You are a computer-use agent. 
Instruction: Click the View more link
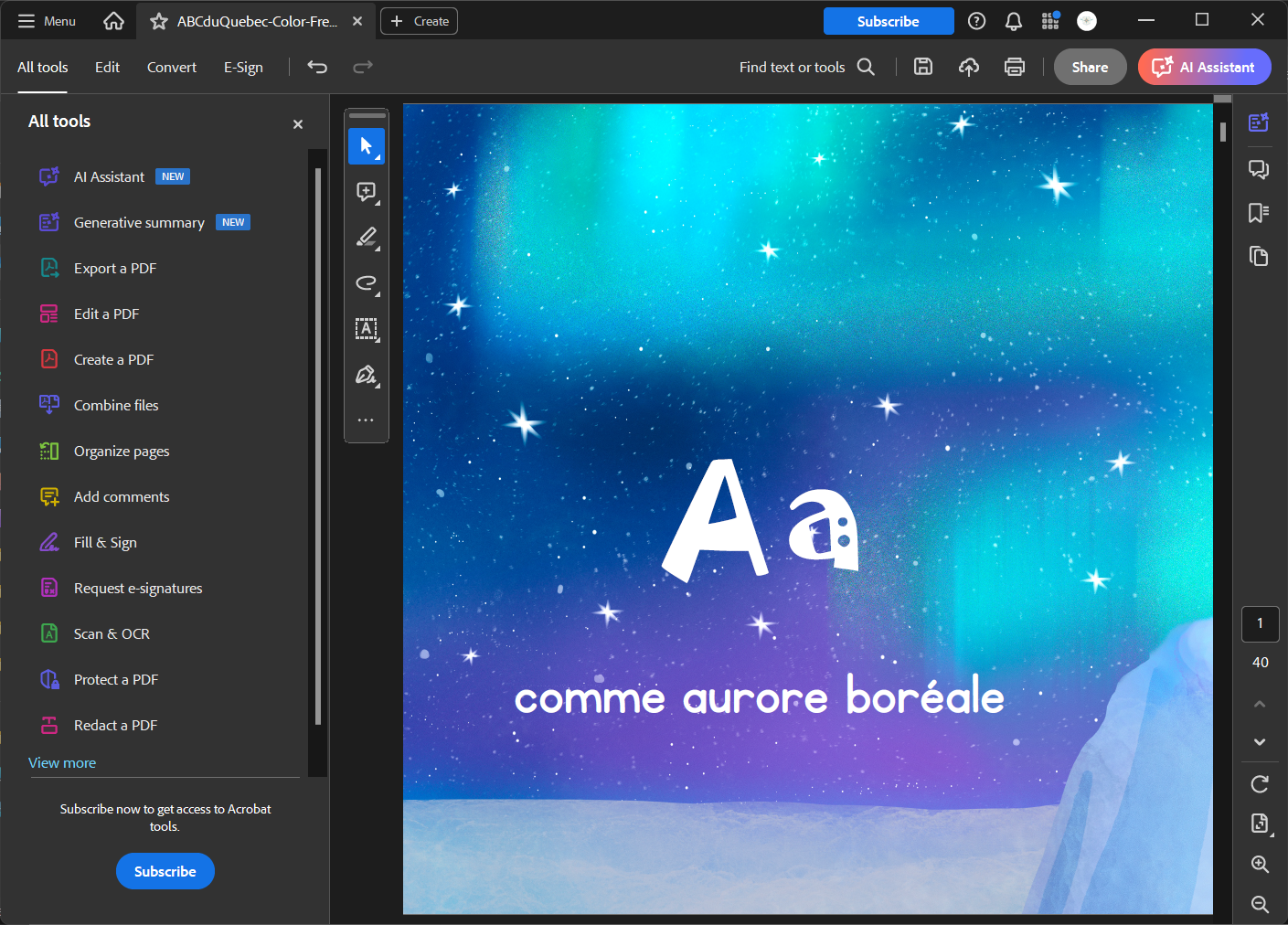coord(62,762)
